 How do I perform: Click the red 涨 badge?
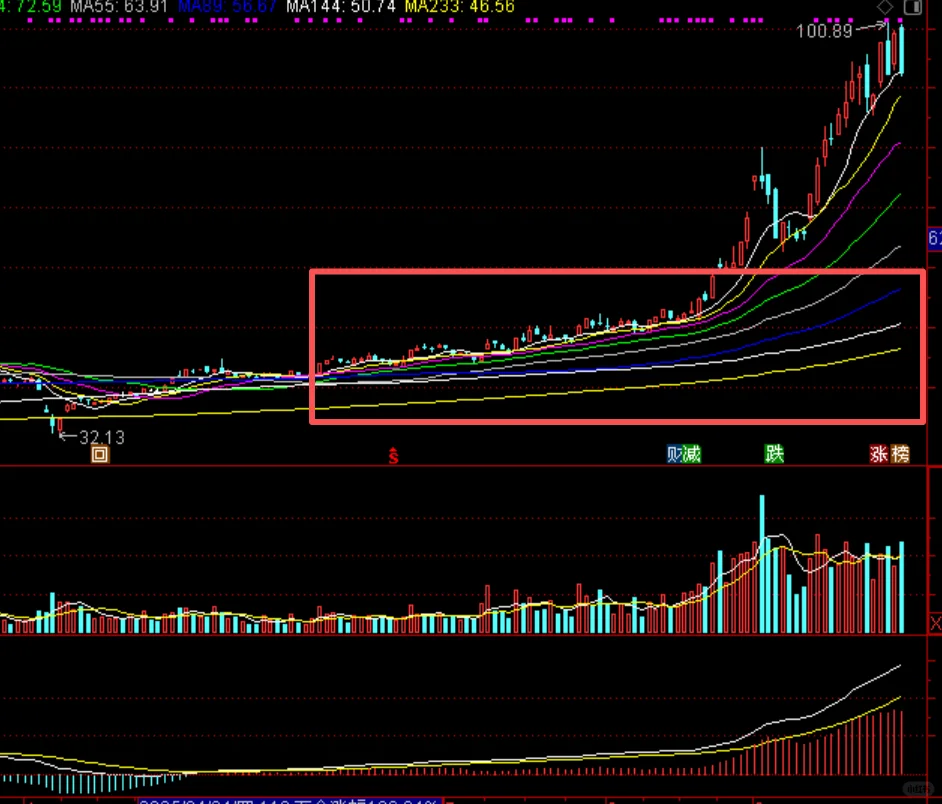tap(879, 454)
